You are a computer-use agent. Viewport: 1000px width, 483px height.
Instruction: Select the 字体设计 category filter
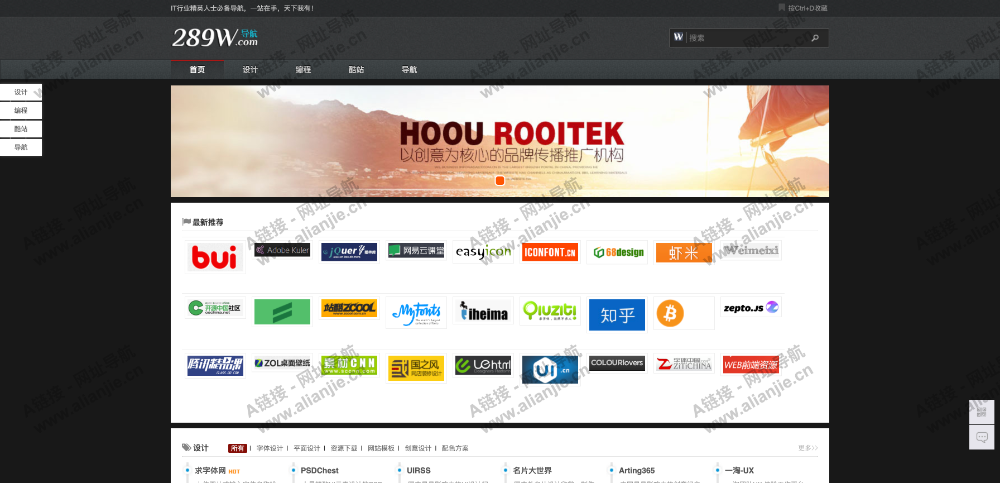(270, 448)
